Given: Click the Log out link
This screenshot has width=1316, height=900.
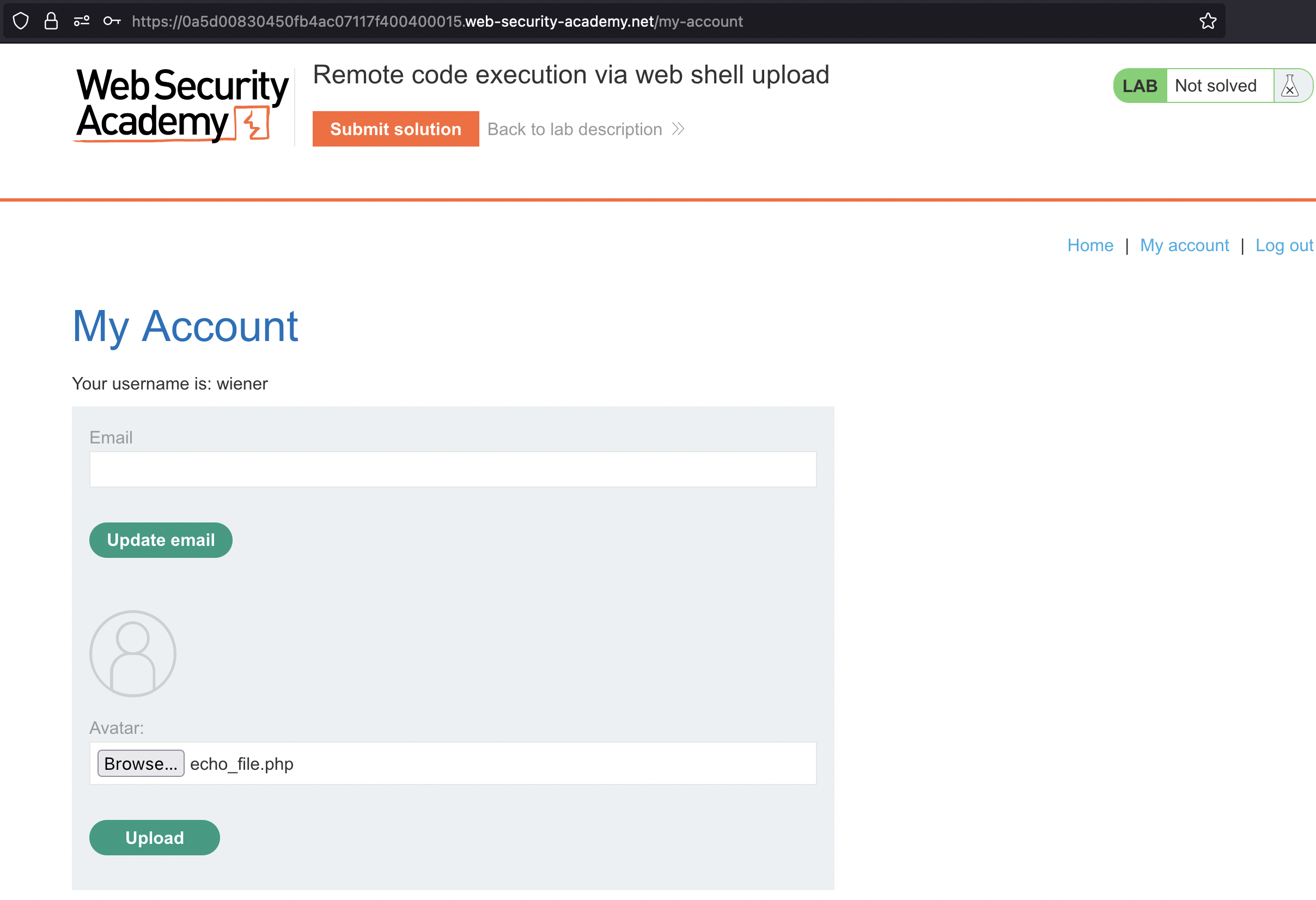Looking at the screenshot, I should click(x=1284, y=245).
